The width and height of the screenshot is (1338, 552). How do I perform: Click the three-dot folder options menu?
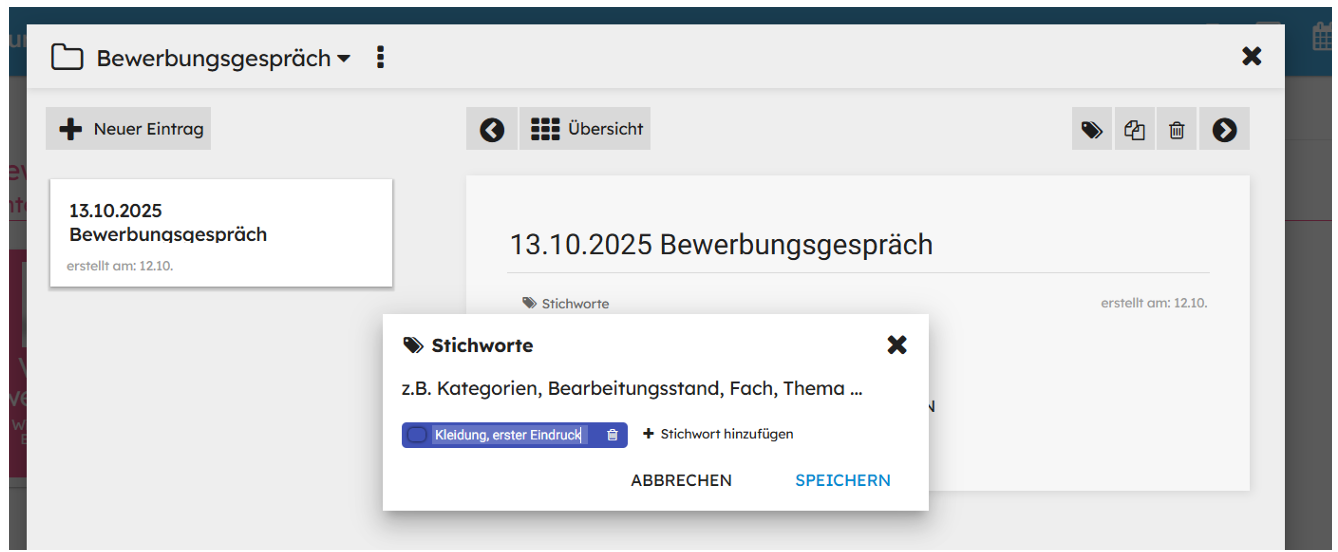(x=380, y=58)
